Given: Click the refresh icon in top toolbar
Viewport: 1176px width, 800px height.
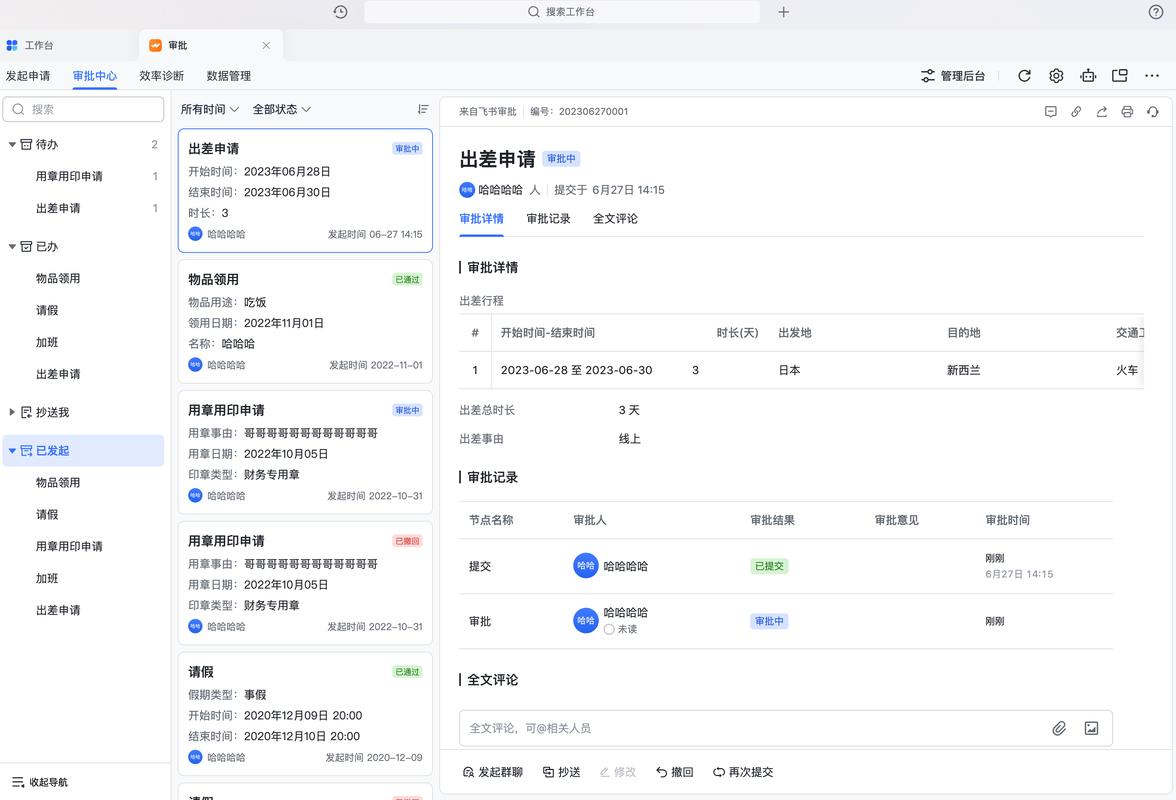Looking at the screenshot, I should tap(1024, 76).
